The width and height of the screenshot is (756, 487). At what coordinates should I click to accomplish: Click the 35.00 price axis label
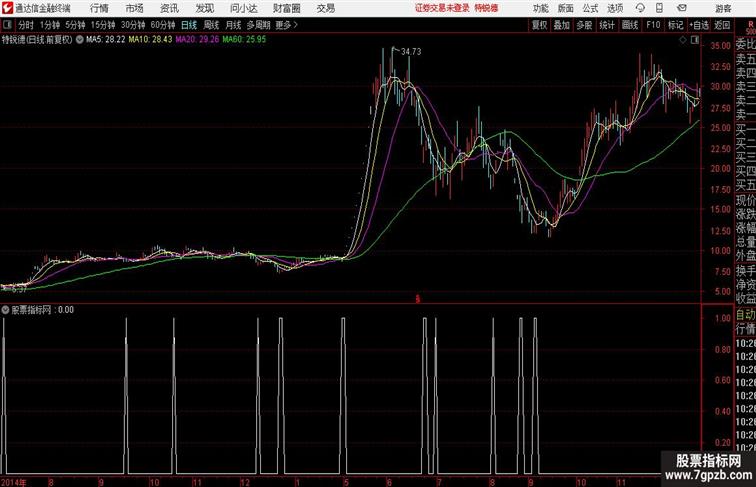pyautogui.click(x=720, y=46)
